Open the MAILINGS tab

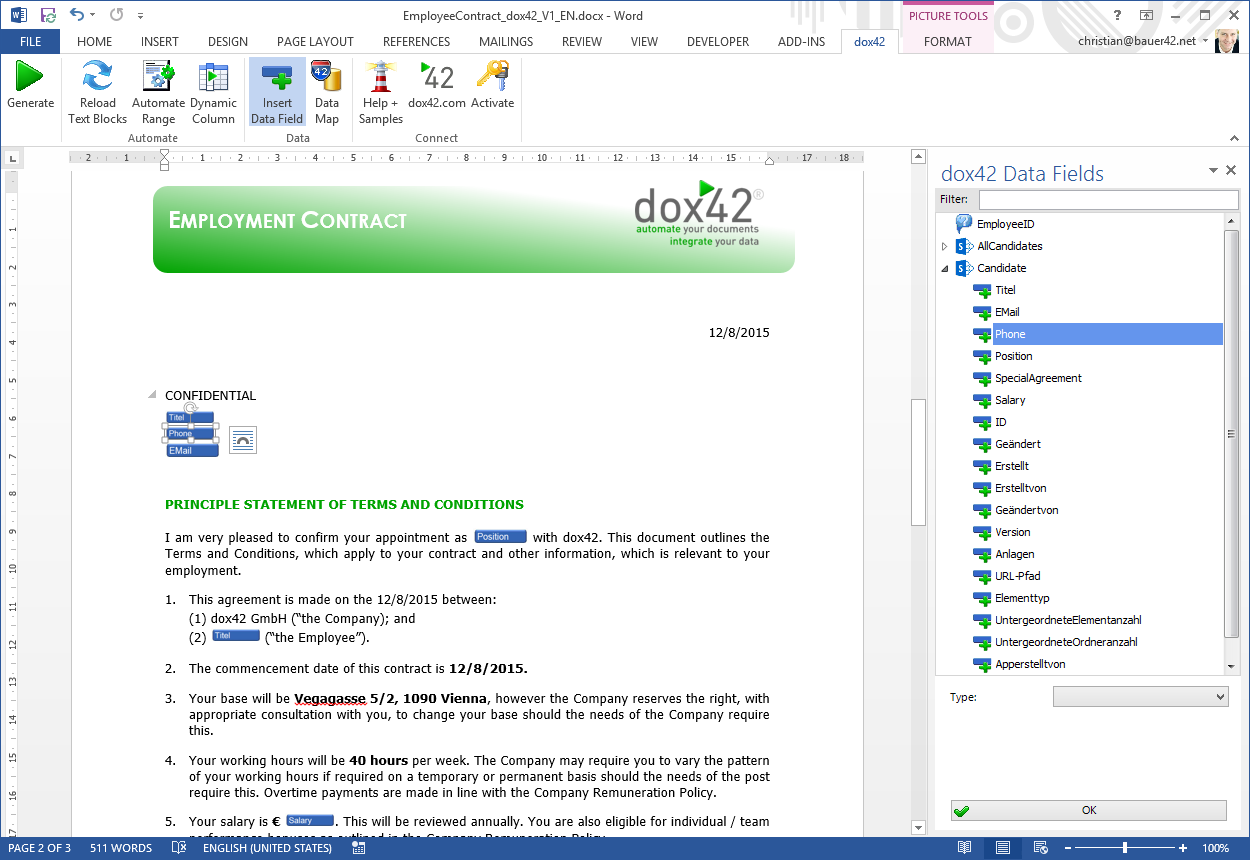[506, 42]
